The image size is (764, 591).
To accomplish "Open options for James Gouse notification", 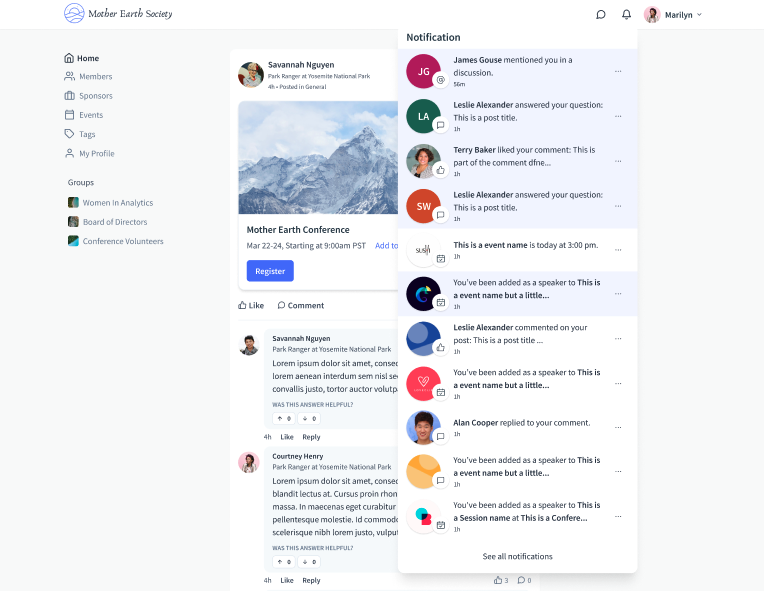I will (618, 71).
